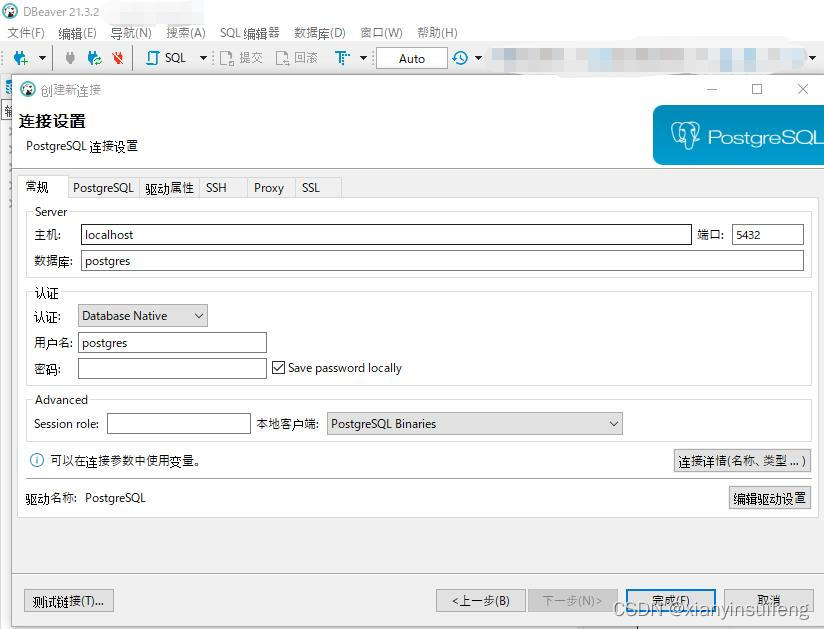Click the 测试链接(T)... button
The width and height of the screenshot is (824, 629).
click(68, 601)
